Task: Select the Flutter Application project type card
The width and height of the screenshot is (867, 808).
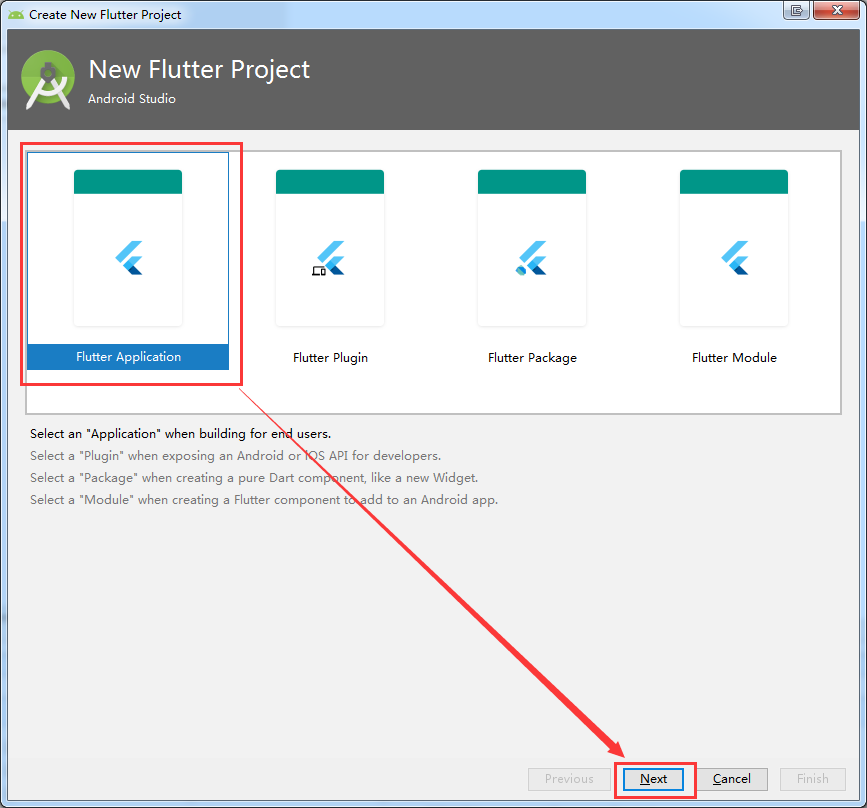Action: click(128, 260)
